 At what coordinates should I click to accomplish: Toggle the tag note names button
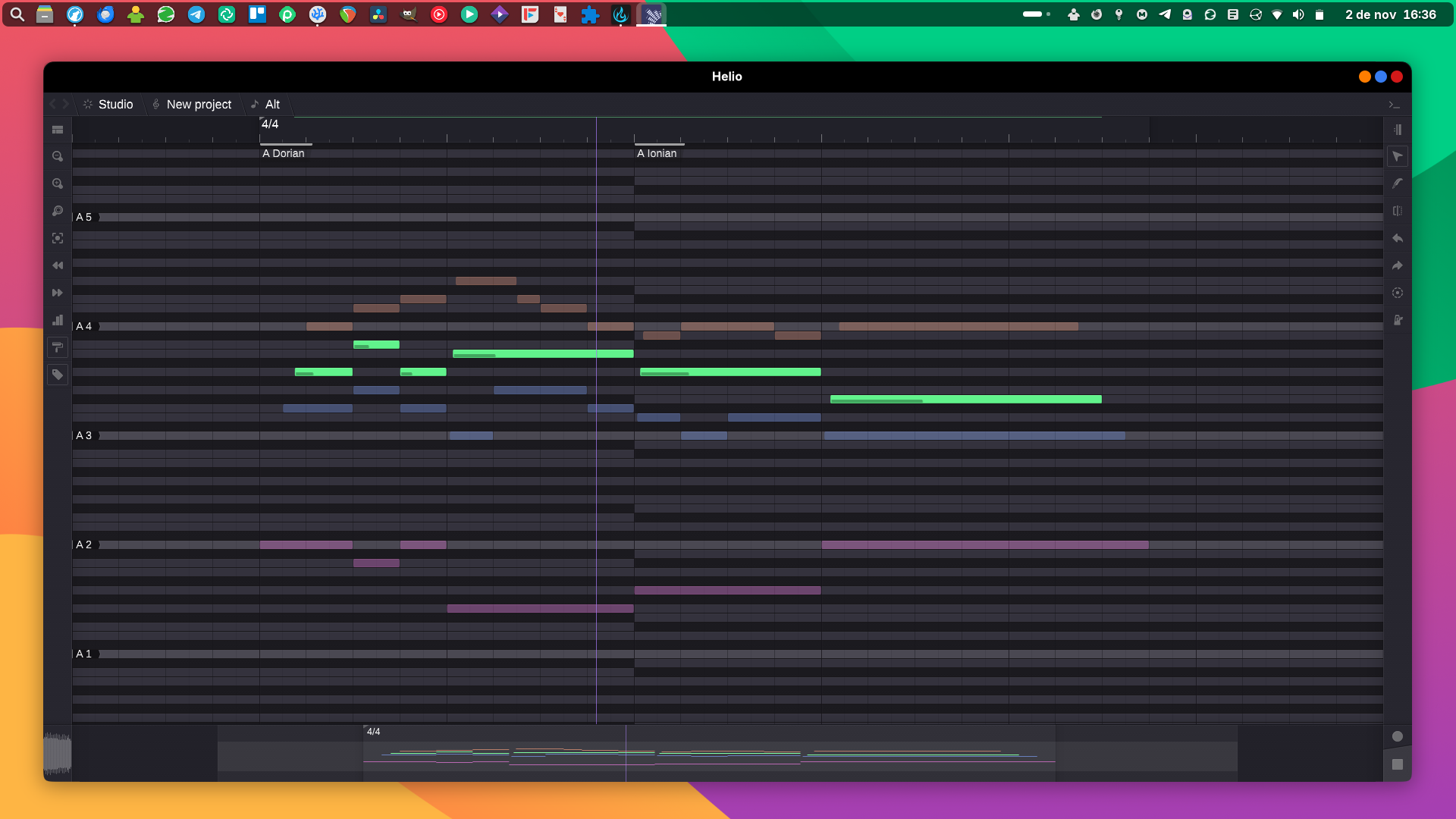58,375
